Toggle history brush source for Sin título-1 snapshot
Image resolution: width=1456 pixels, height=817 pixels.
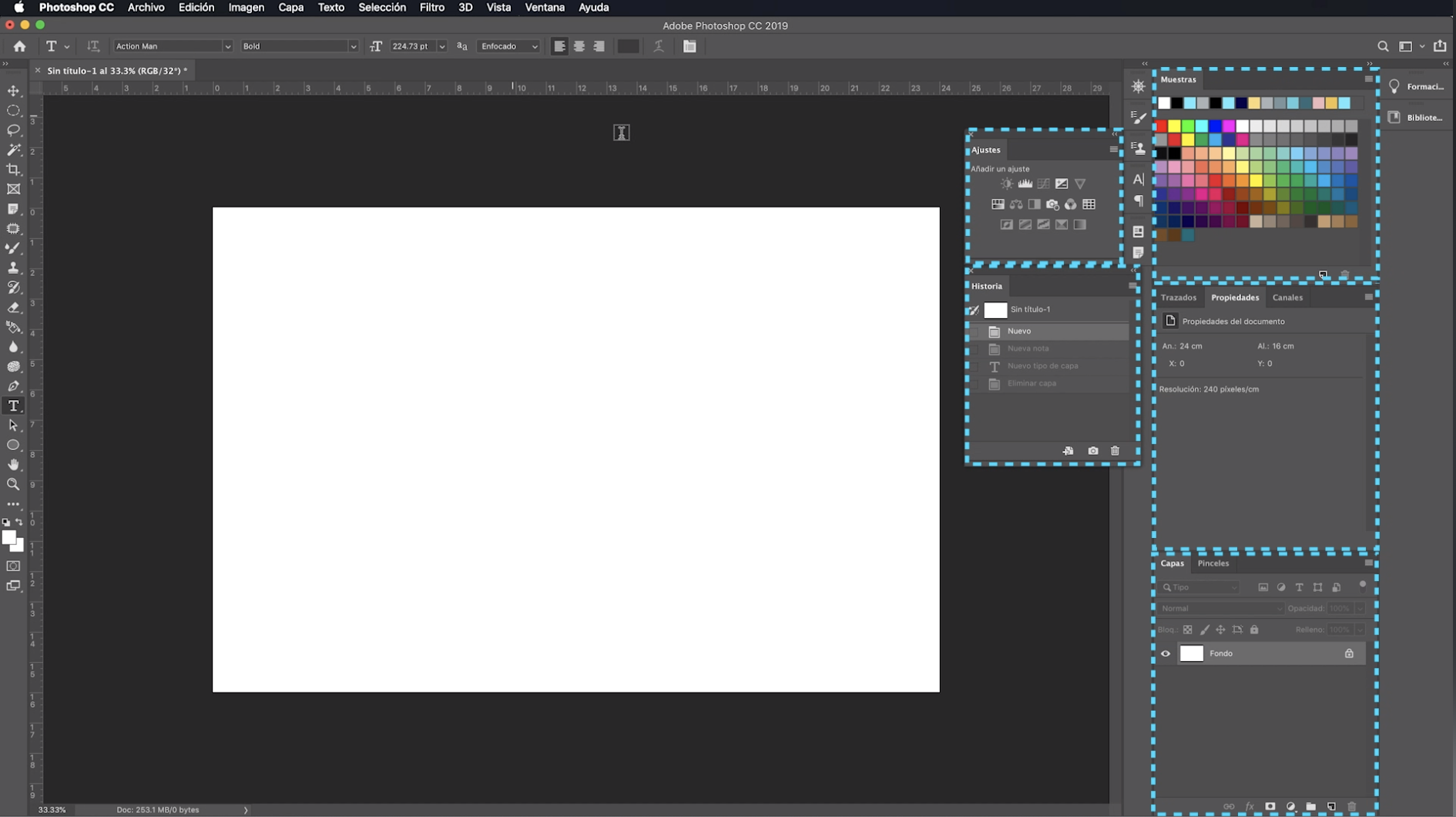(974, 310)
